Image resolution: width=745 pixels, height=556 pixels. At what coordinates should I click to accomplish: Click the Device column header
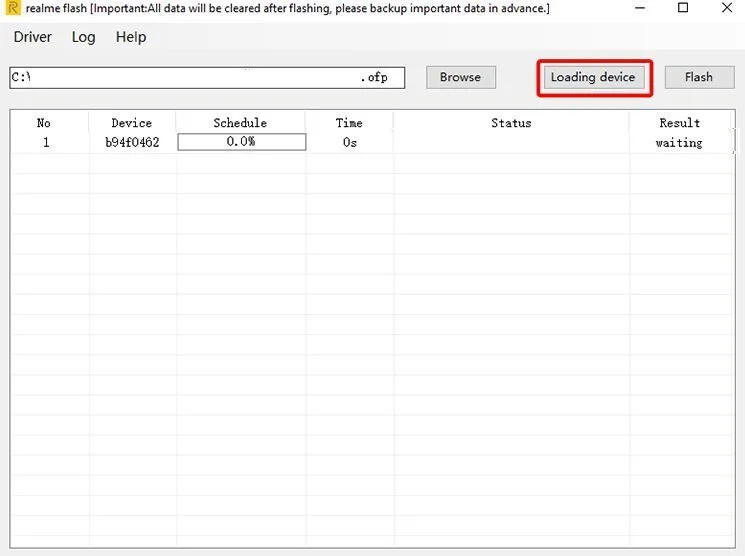point(132,123)
